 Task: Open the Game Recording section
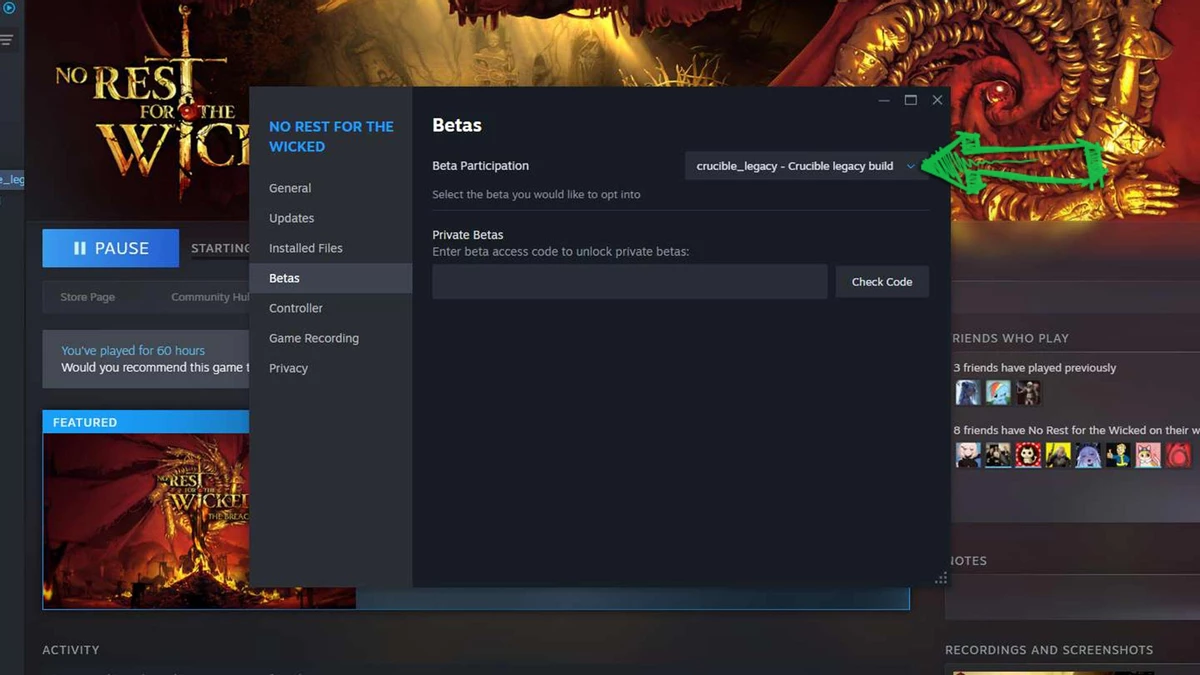314,338
